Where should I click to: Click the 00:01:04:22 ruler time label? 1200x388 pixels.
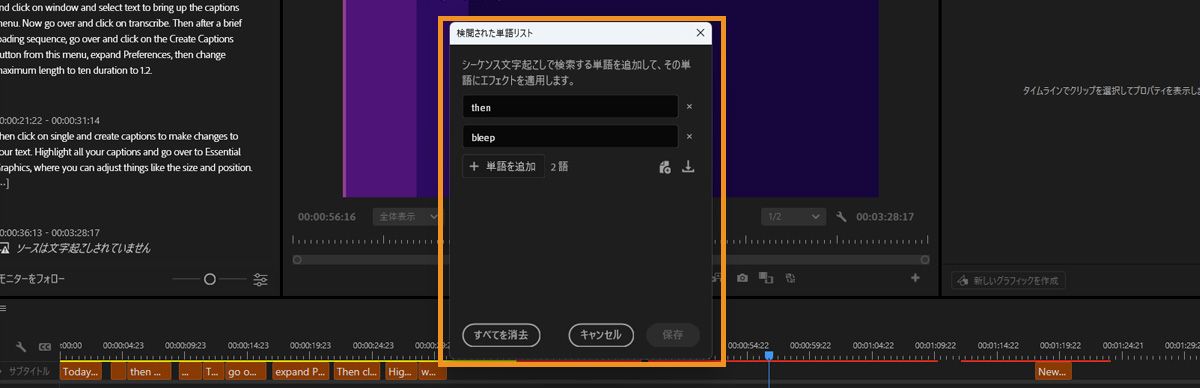coord(873,344)
